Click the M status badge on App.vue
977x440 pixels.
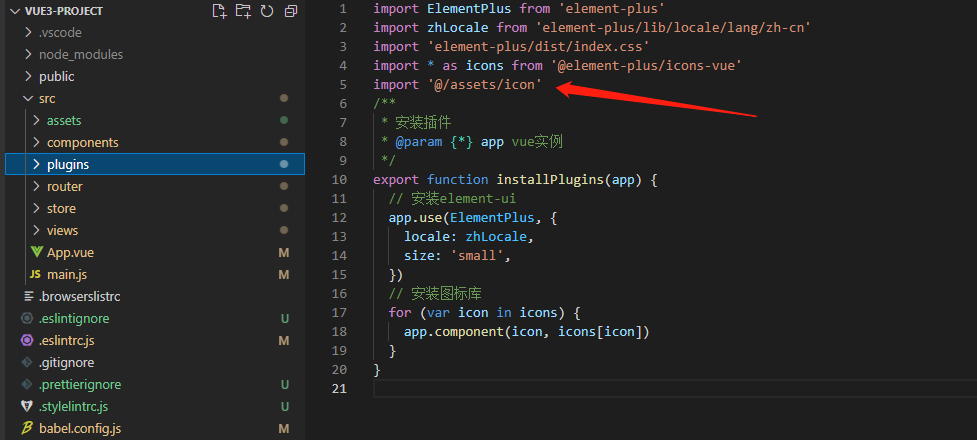pyautogui.click(x=284, y=252)
